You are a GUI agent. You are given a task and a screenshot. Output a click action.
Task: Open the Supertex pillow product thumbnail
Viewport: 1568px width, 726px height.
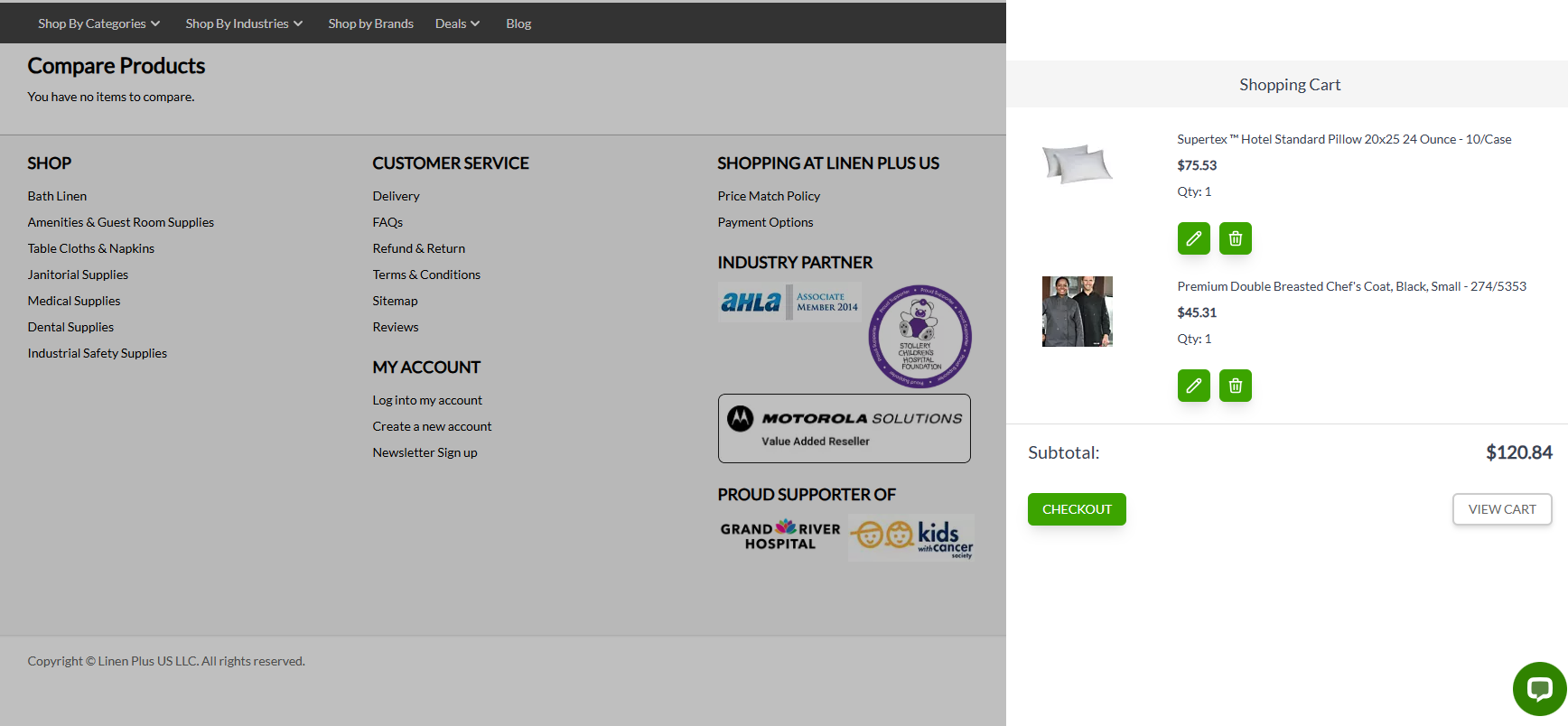click(x=1077, y=163)
